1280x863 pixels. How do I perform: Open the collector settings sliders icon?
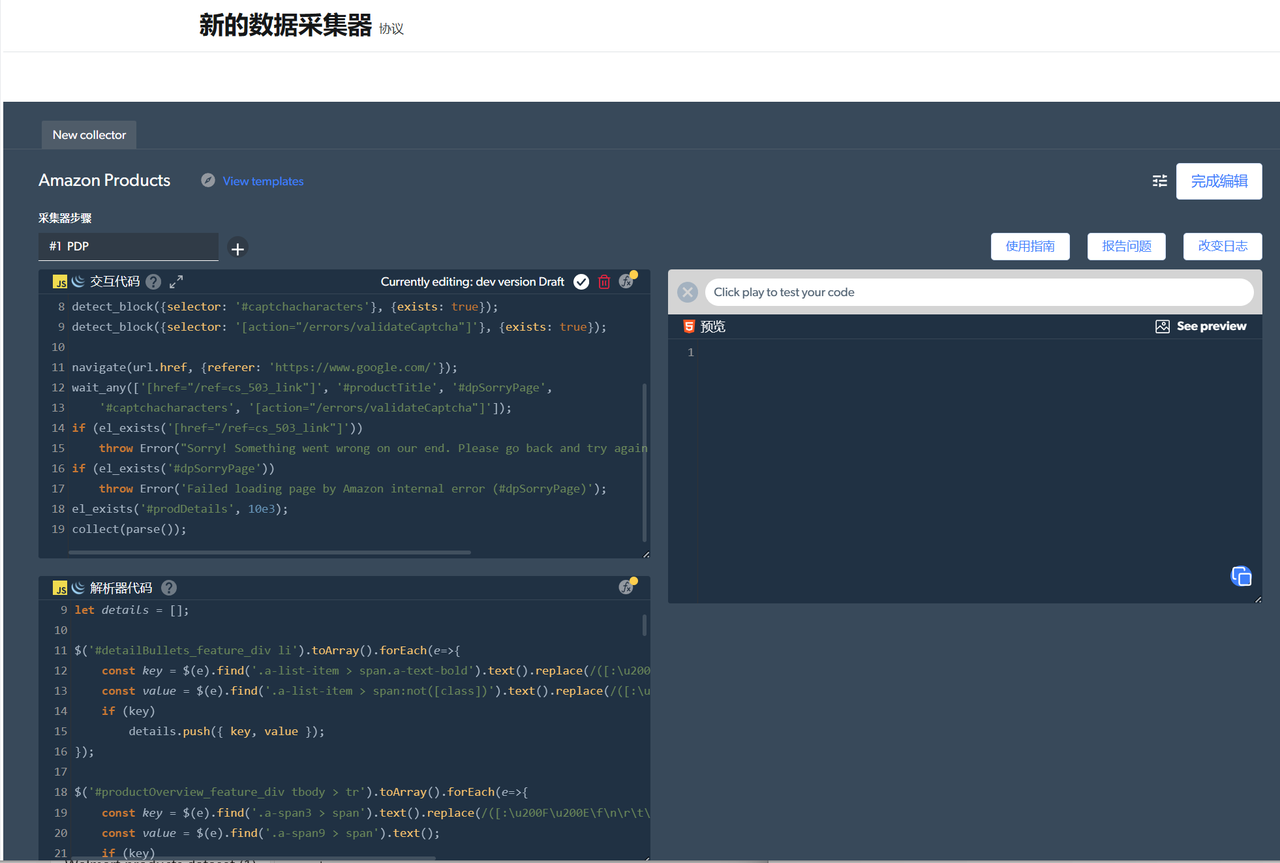(1160, 181)
